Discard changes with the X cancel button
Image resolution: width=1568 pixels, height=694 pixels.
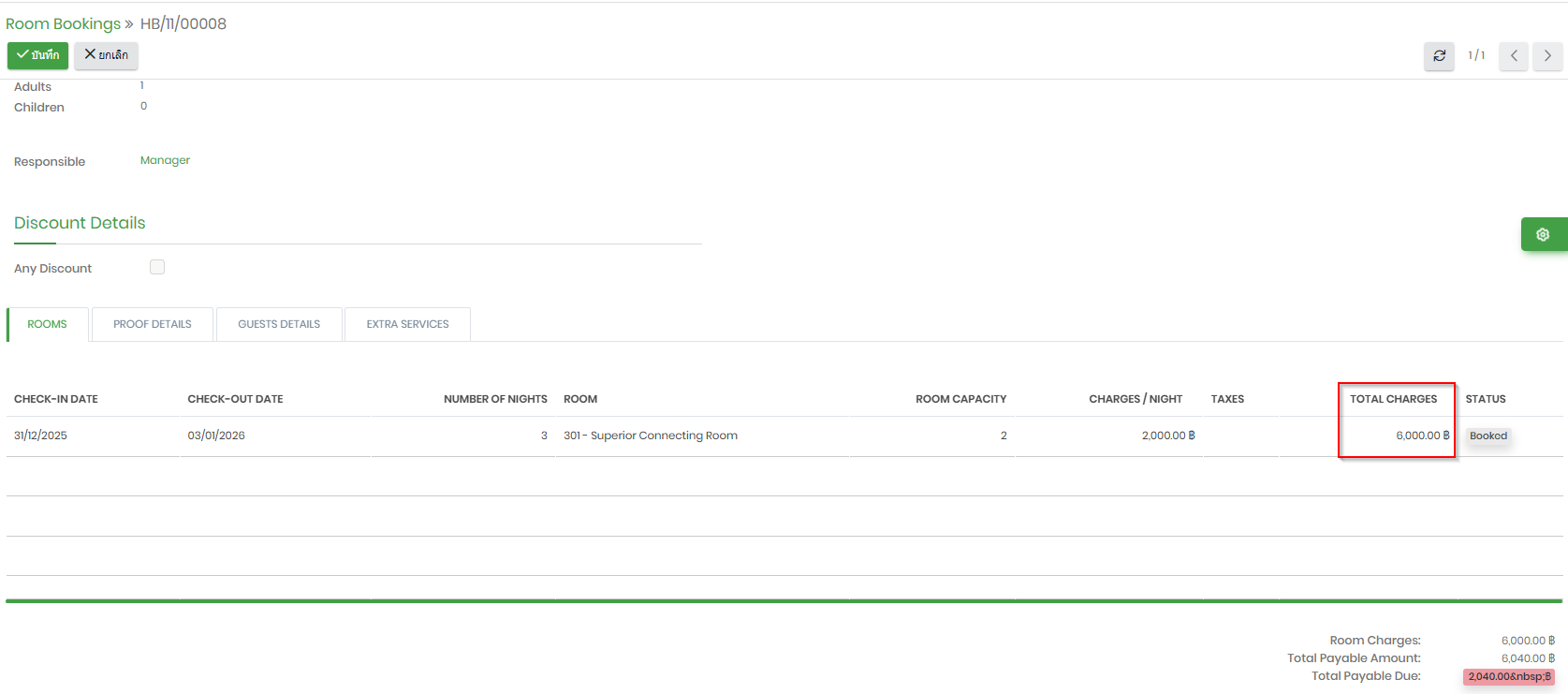pyautogui.click(x=107, y=55)
